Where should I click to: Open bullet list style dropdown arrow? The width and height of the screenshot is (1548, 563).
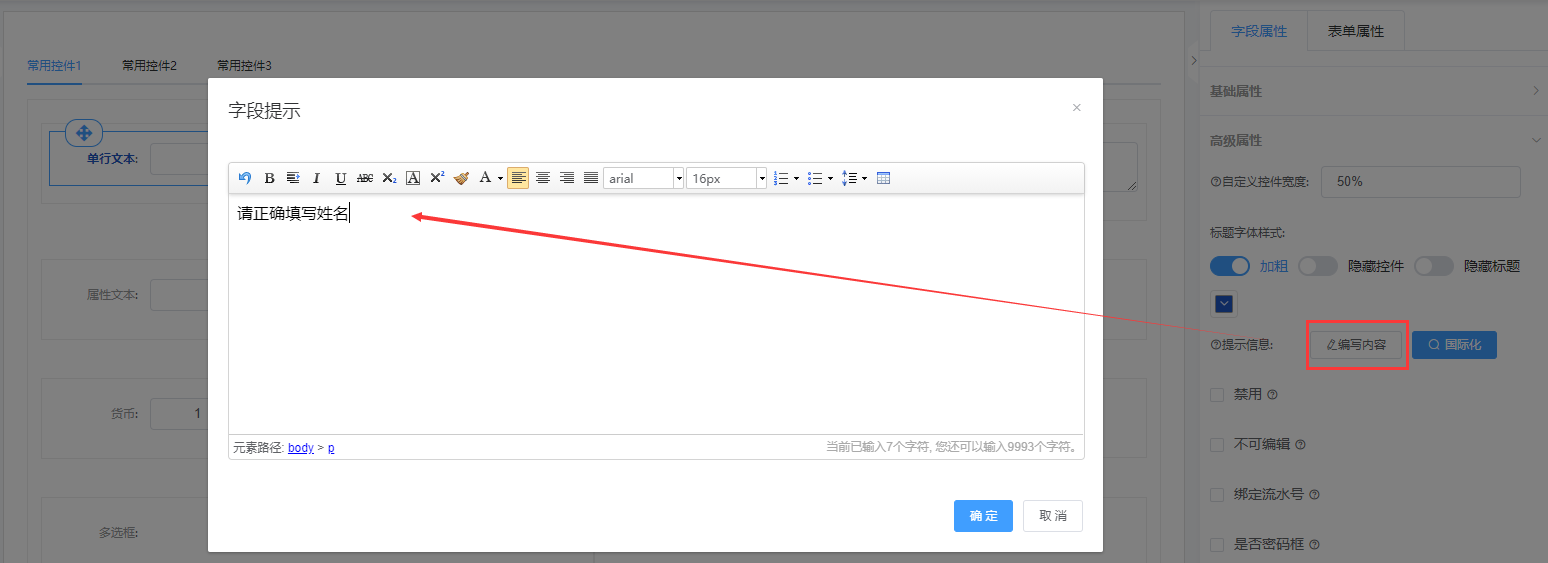[x=831, y=178]
